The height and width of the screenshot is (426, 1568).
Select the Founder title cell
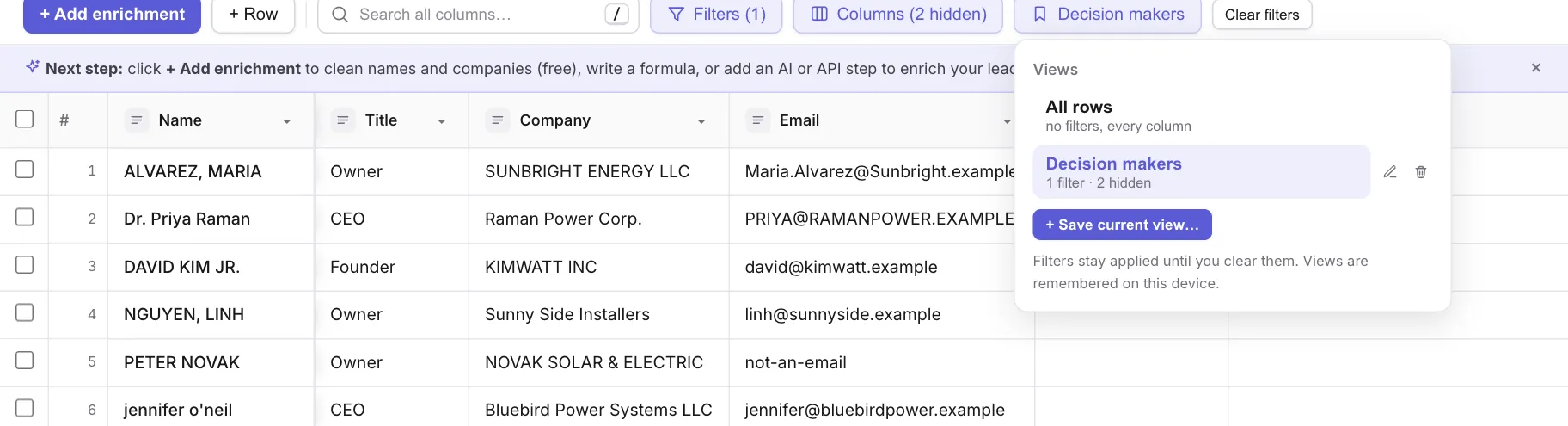tap(392, 267)
